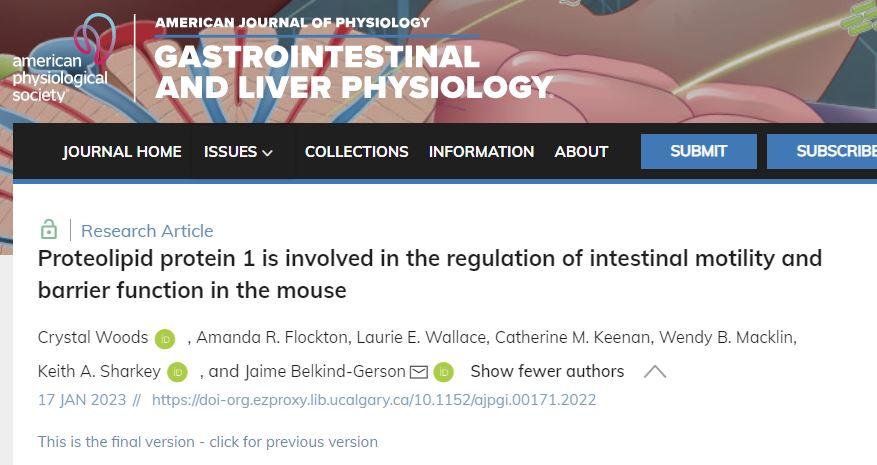877x465 pixels.
Task: Open the Information menu item
Action: click(481, 152)
